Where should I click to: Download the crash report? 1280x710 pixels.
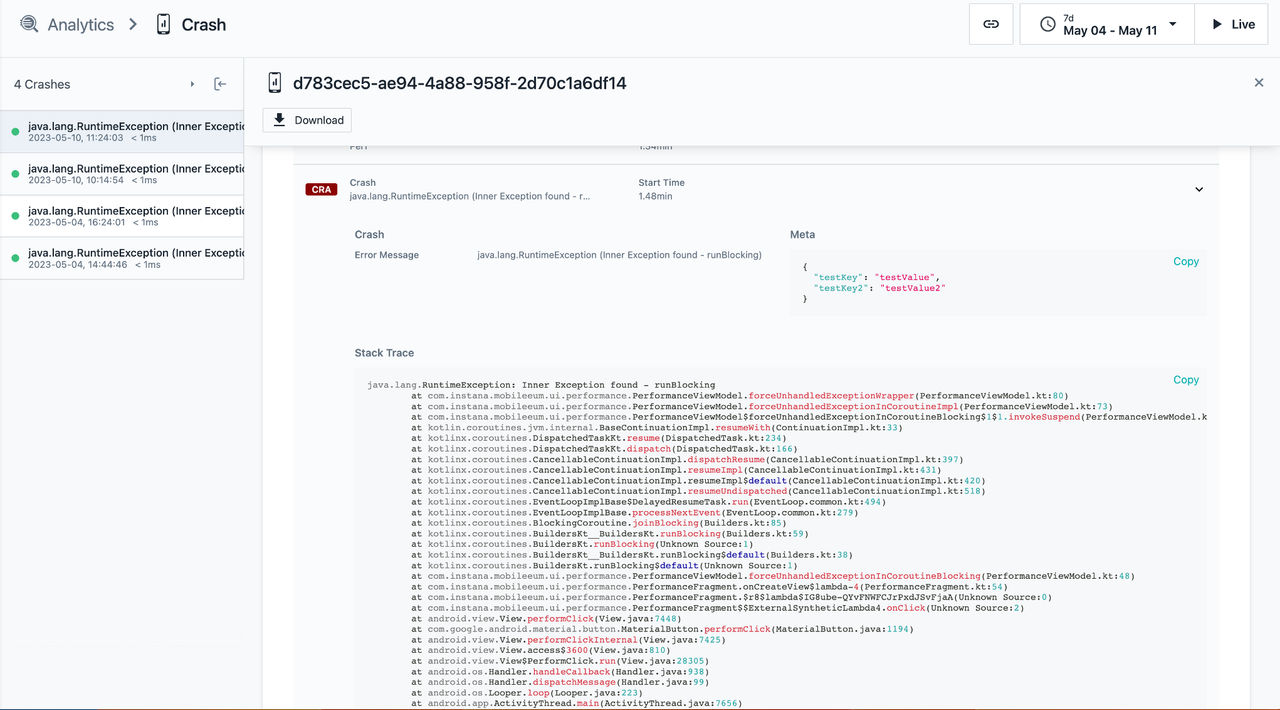[x=308, y=120]
